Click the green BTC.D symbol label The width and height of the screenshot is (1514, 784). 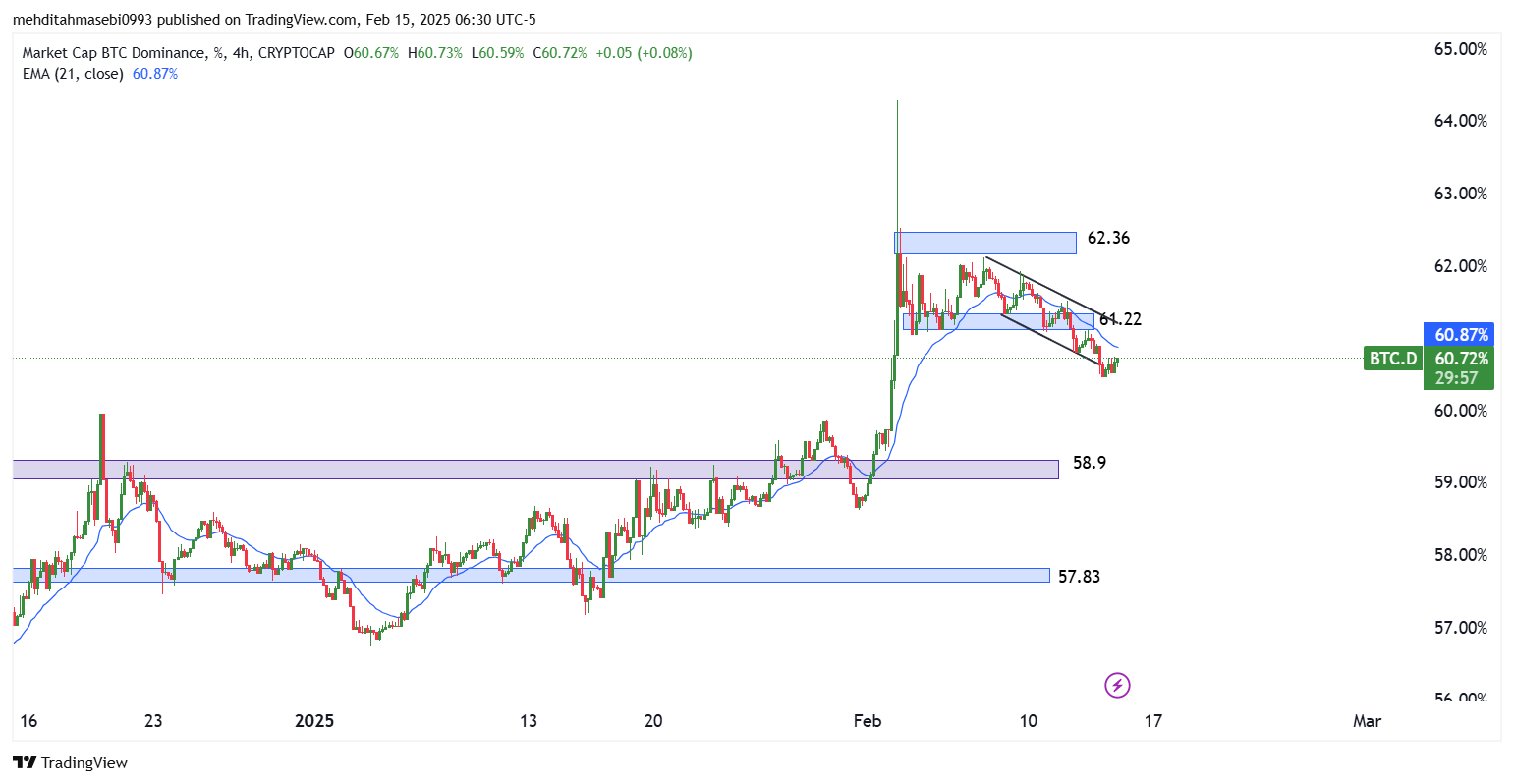[1394, 359]
